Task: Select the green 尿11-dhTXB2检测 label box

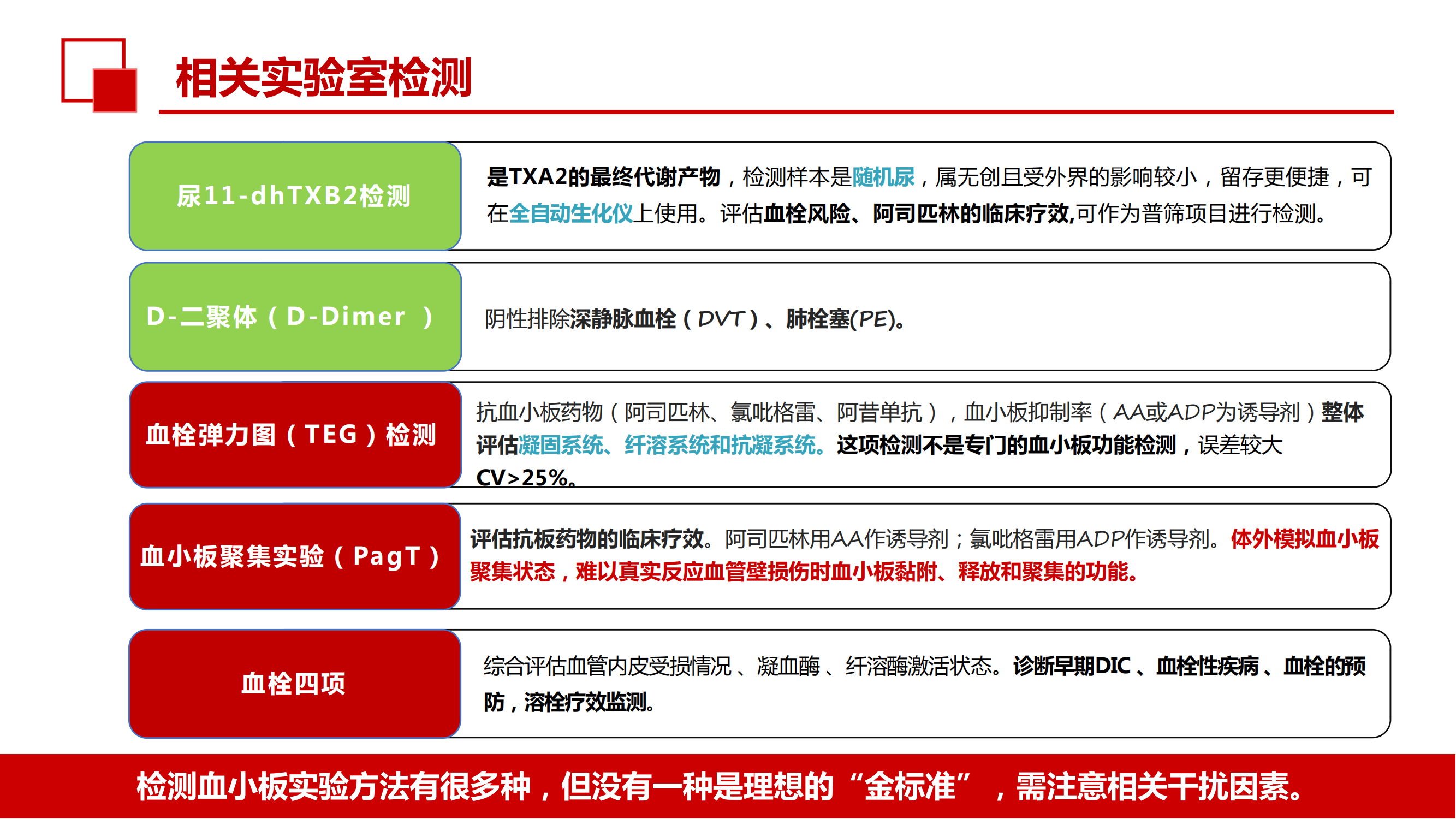Action: point(295,196)
